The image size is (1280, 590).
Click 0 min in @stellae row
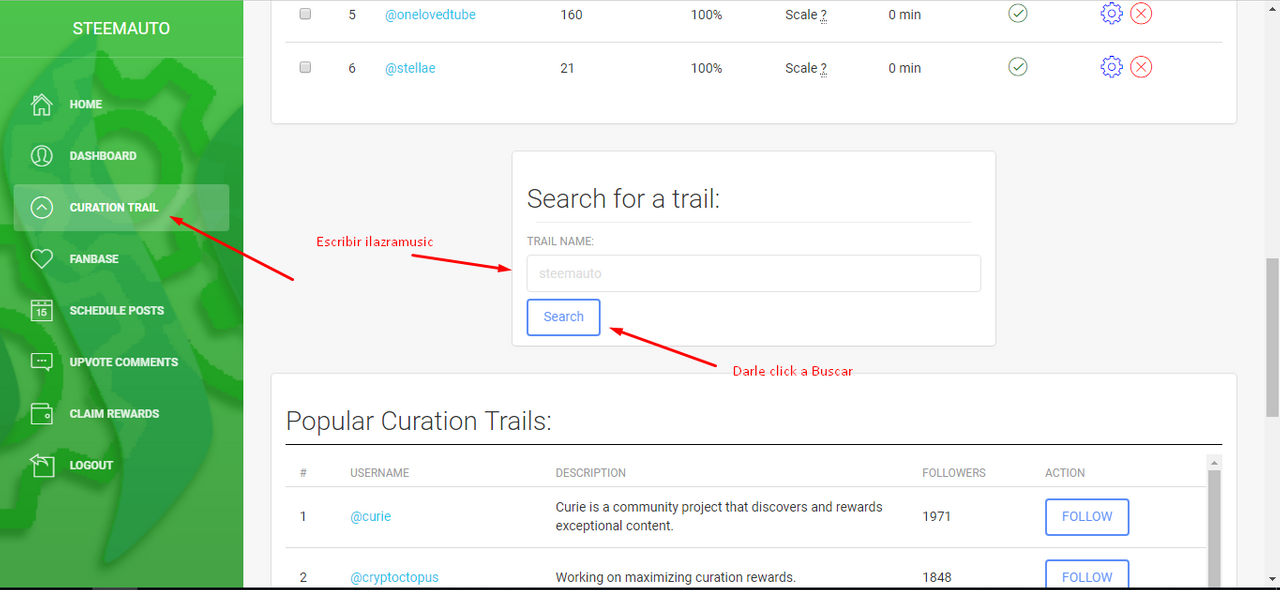tap(905, 68)
